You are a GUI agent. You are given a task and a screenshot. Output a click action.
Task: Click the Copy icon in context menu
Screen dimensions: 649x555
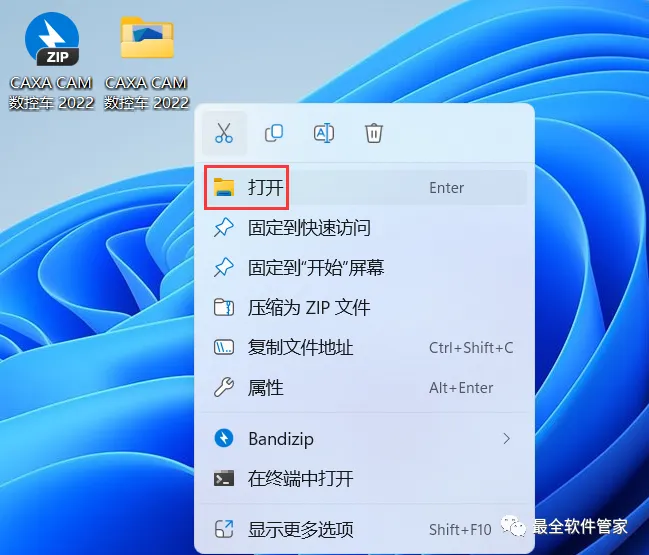(274, 133)
